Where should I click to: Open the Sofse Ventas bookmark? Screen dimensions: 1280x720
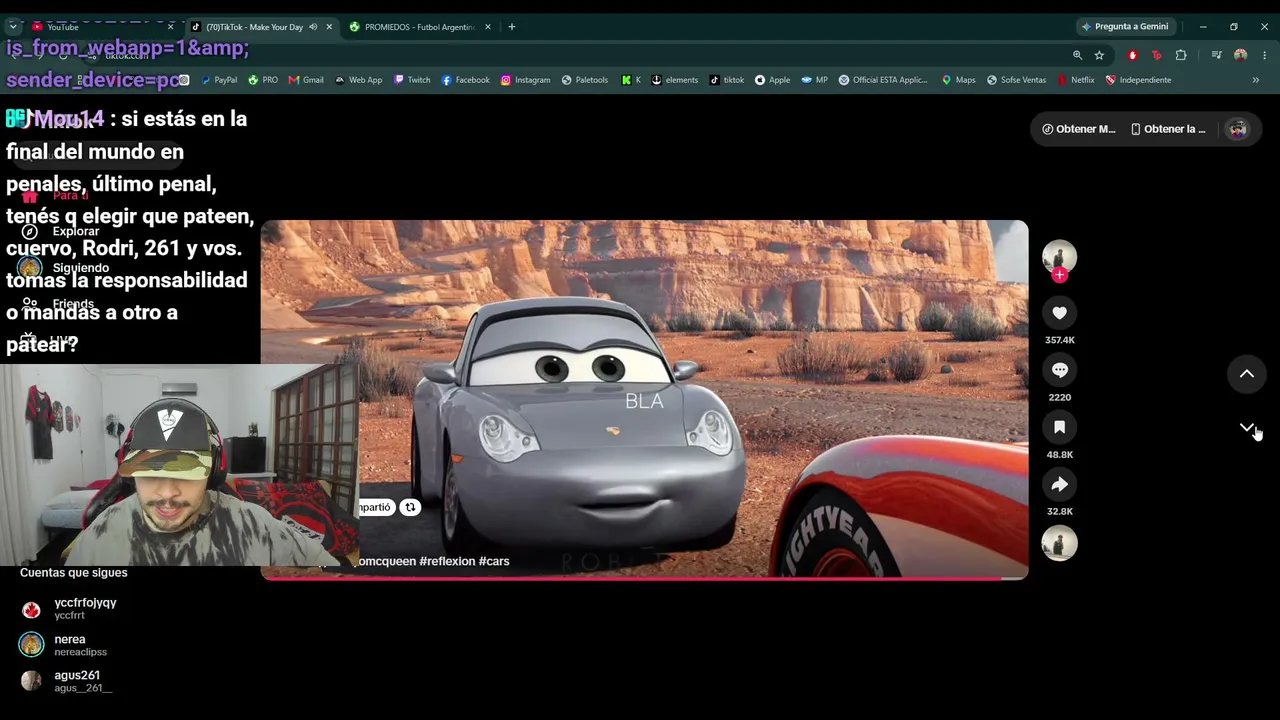click(x=1015, y=80)
